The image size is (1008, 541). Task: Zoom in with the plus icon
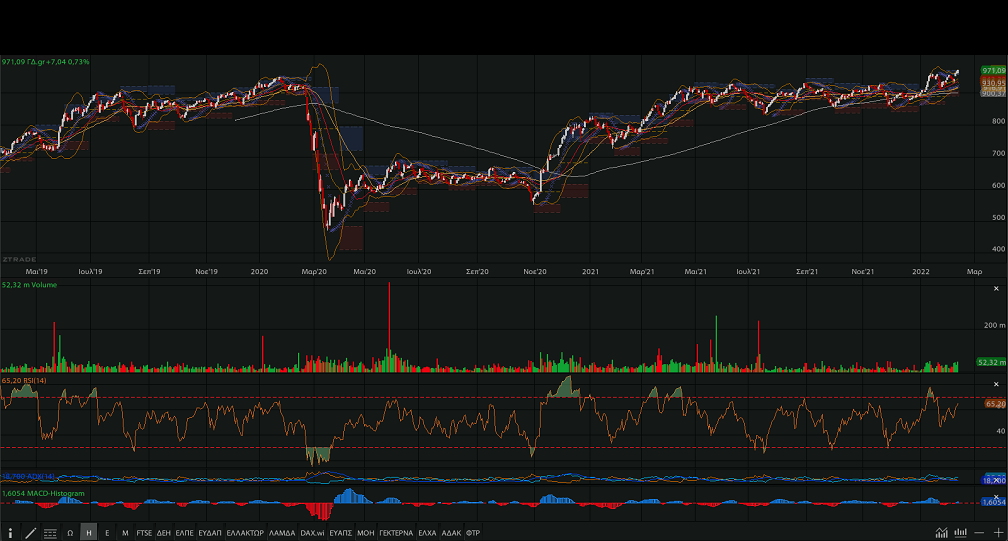(997, 533)
